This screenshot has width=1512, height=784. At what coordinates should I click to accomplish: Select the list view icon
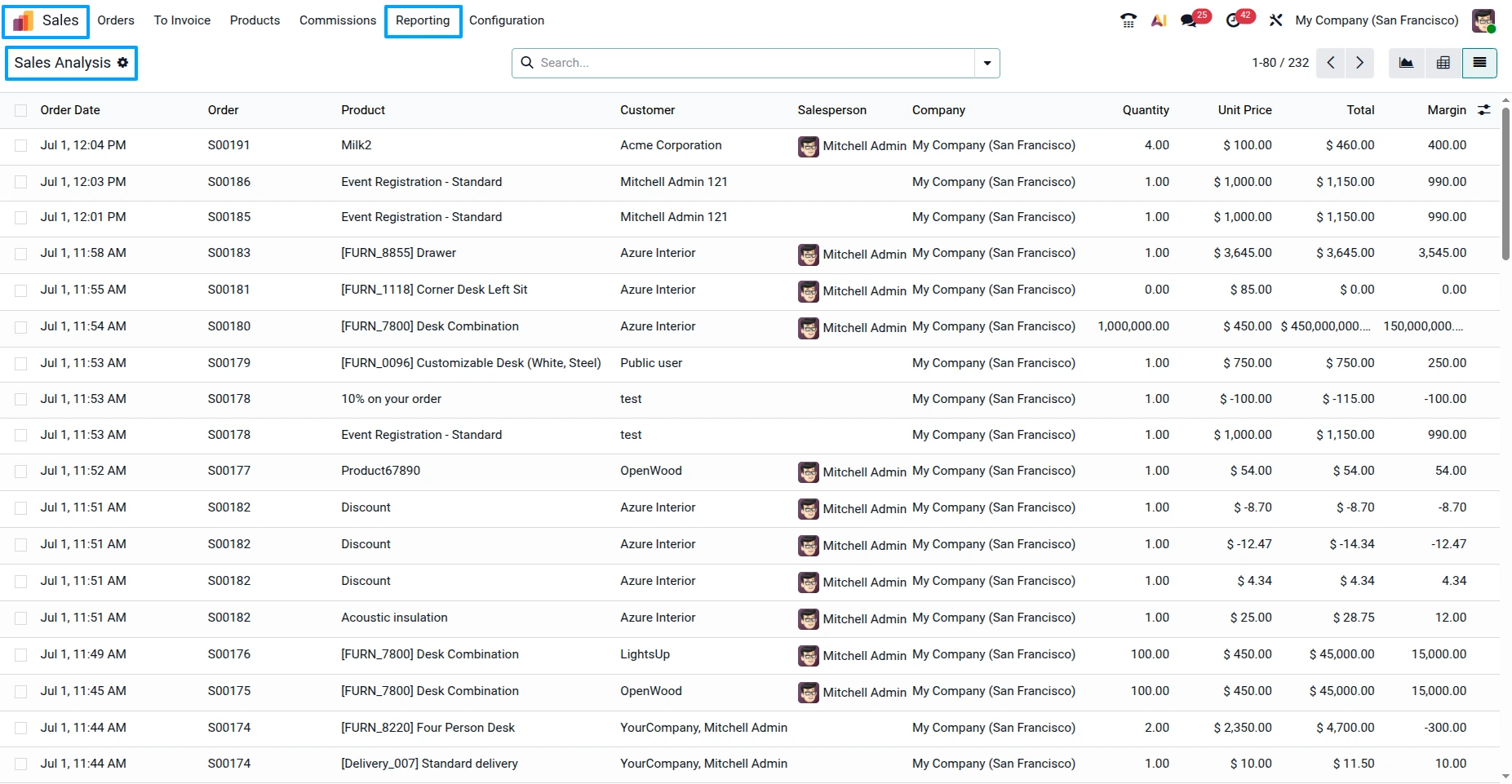[x=1479, y=63]
